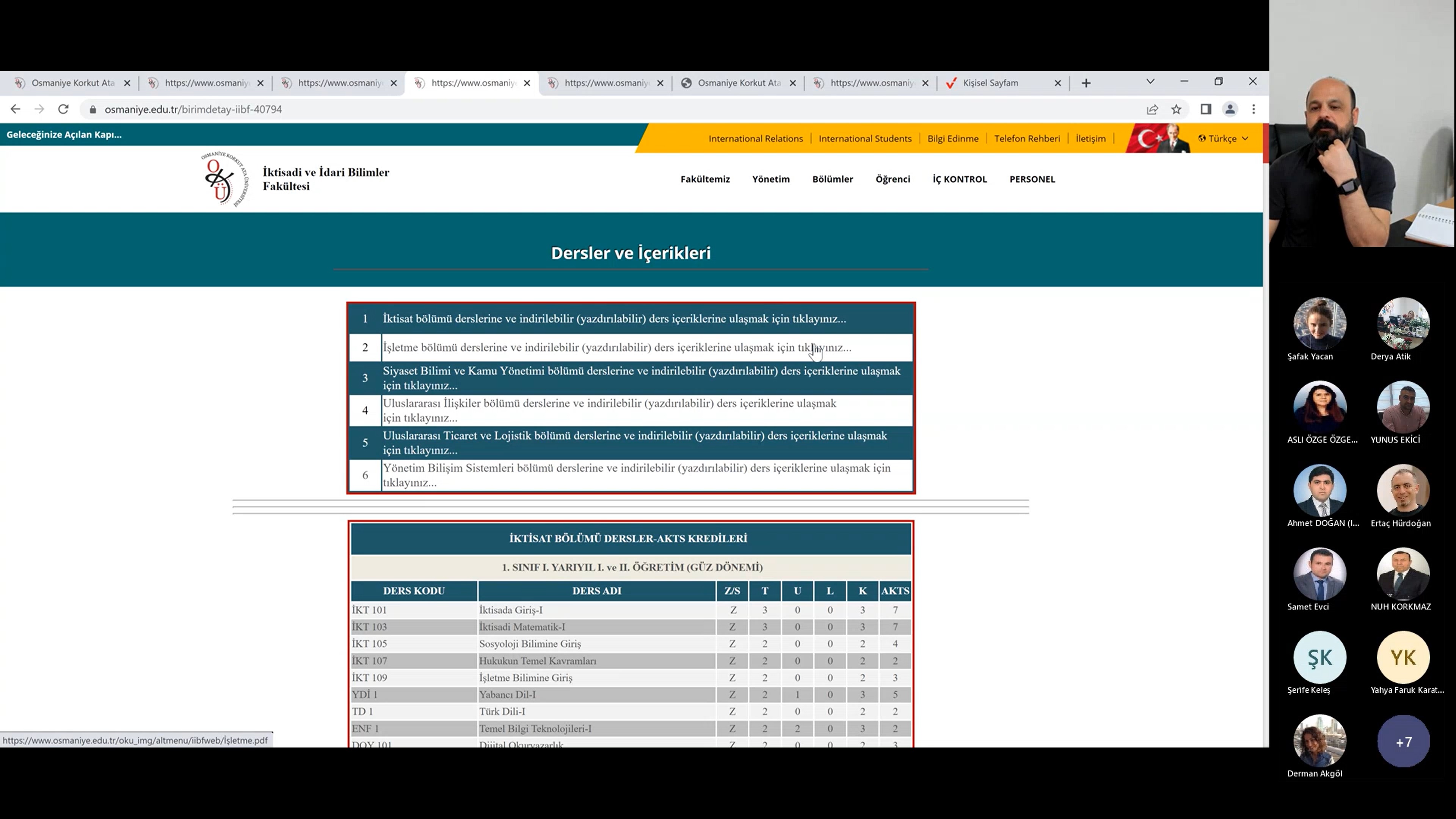1456x819 pixels.
Task: Select YUNUS EKİCİ participant avatar
Action: tap(1403, 407)
